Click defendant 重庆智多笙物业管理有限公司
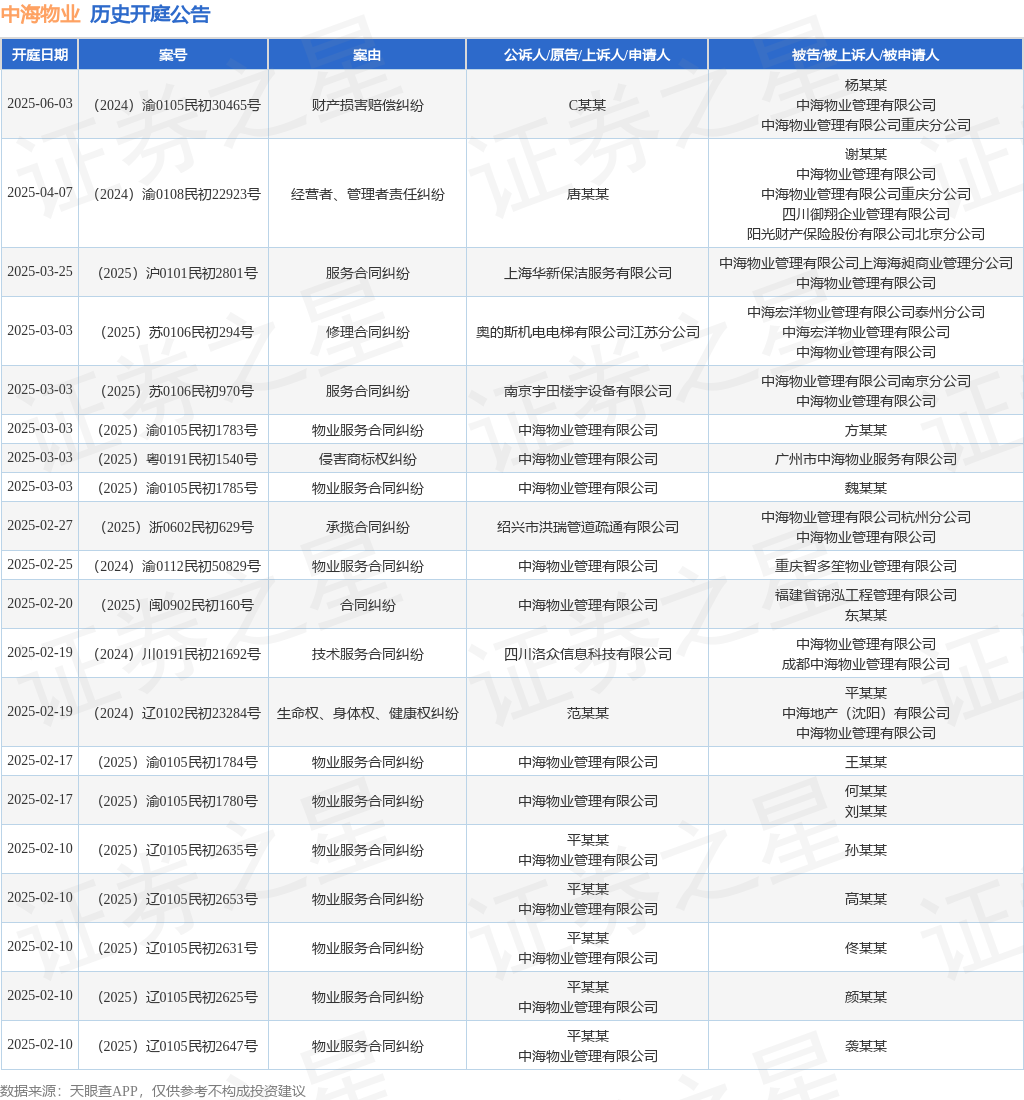1024x1100 pixels. (865, 566)
